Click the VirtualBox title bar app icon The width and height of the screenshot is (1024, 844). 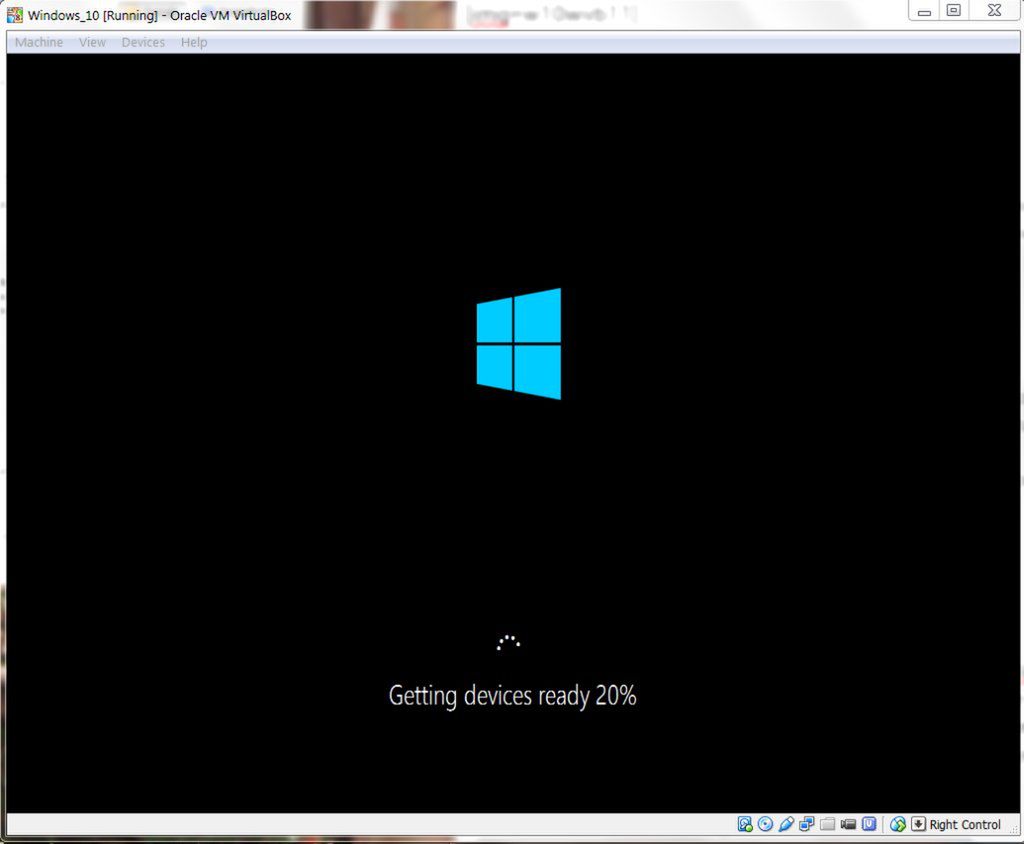point(14,15)
